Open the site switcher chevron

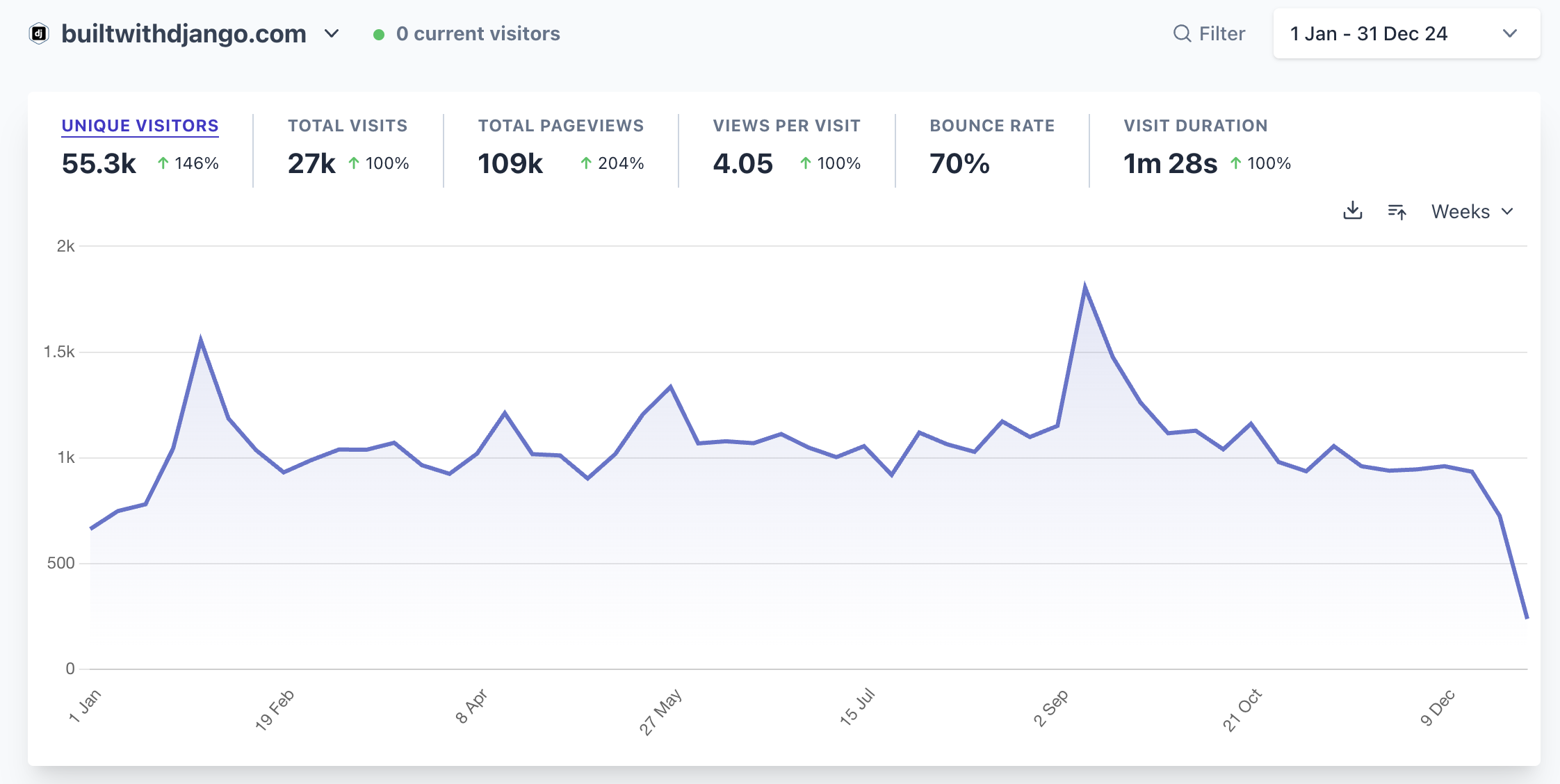point(332,33)
